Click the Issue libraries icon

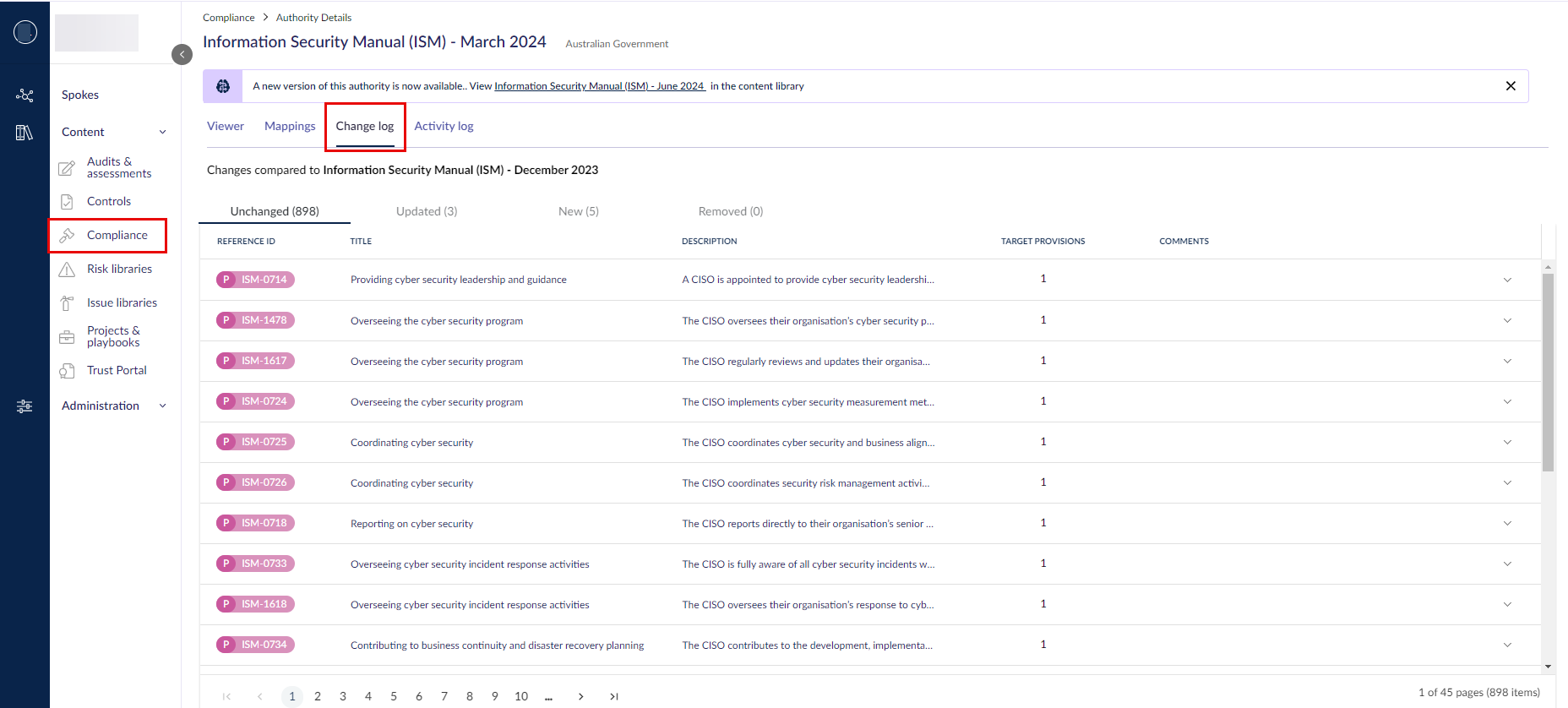pyautogui.click(x=67, y=303)
